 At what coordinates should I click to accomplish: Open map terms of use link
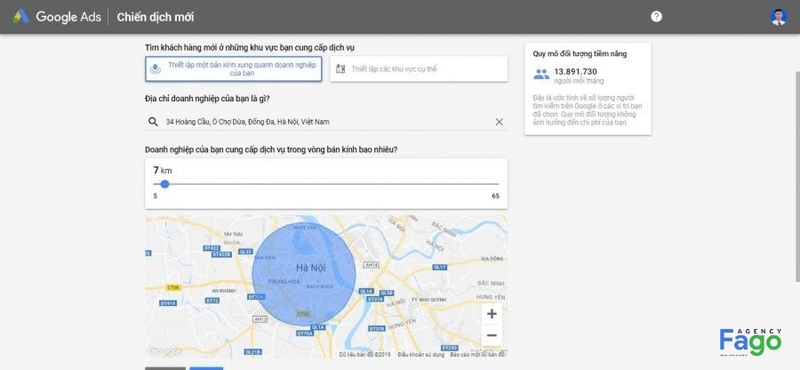click(421, 354)
